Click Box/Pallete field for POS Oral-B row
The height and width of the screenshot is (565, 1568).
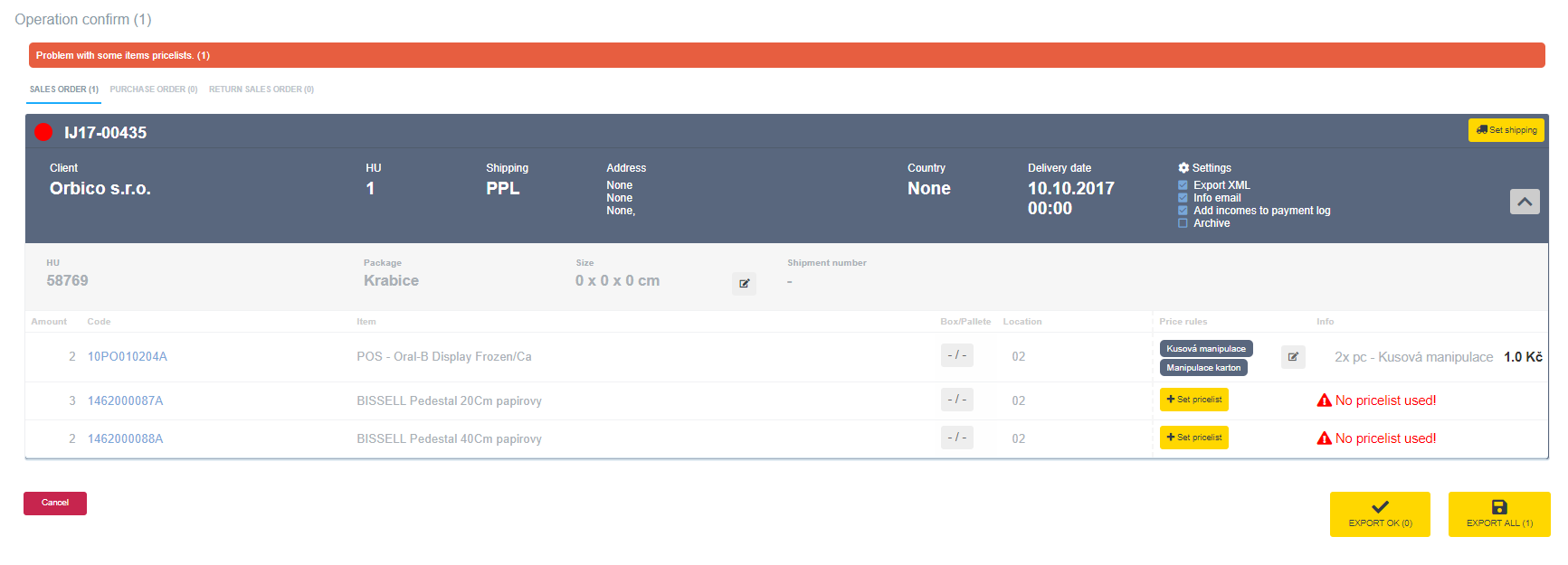(956, 355)
